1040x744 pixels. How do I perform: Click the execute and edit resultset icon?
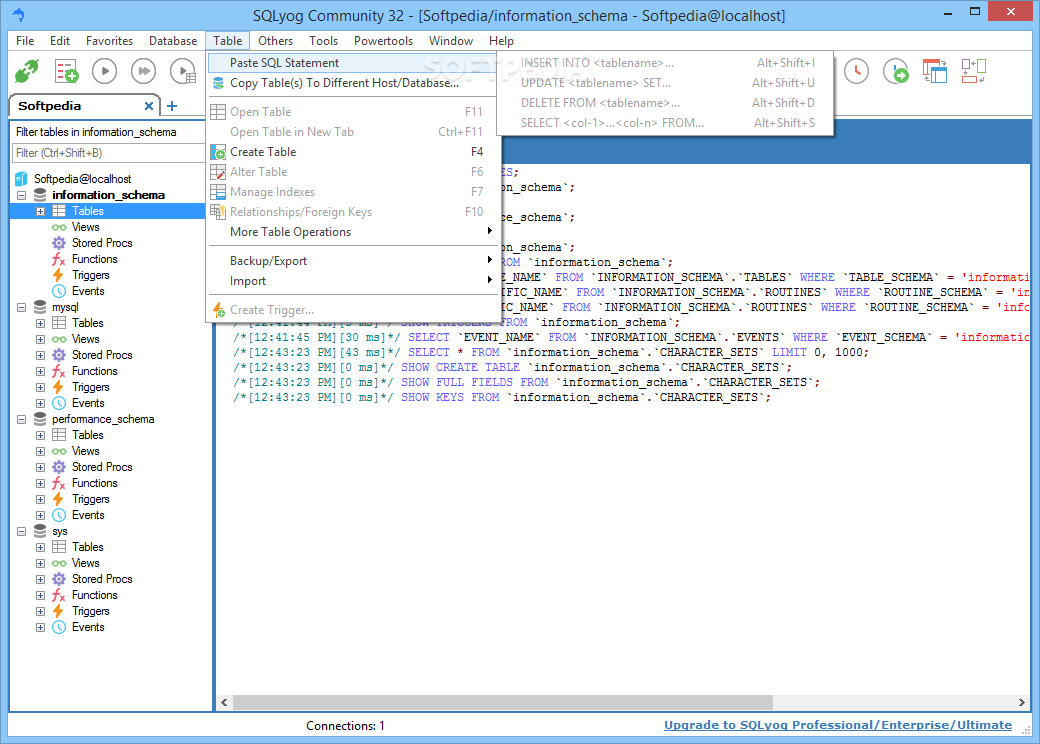tap(183, 71)
